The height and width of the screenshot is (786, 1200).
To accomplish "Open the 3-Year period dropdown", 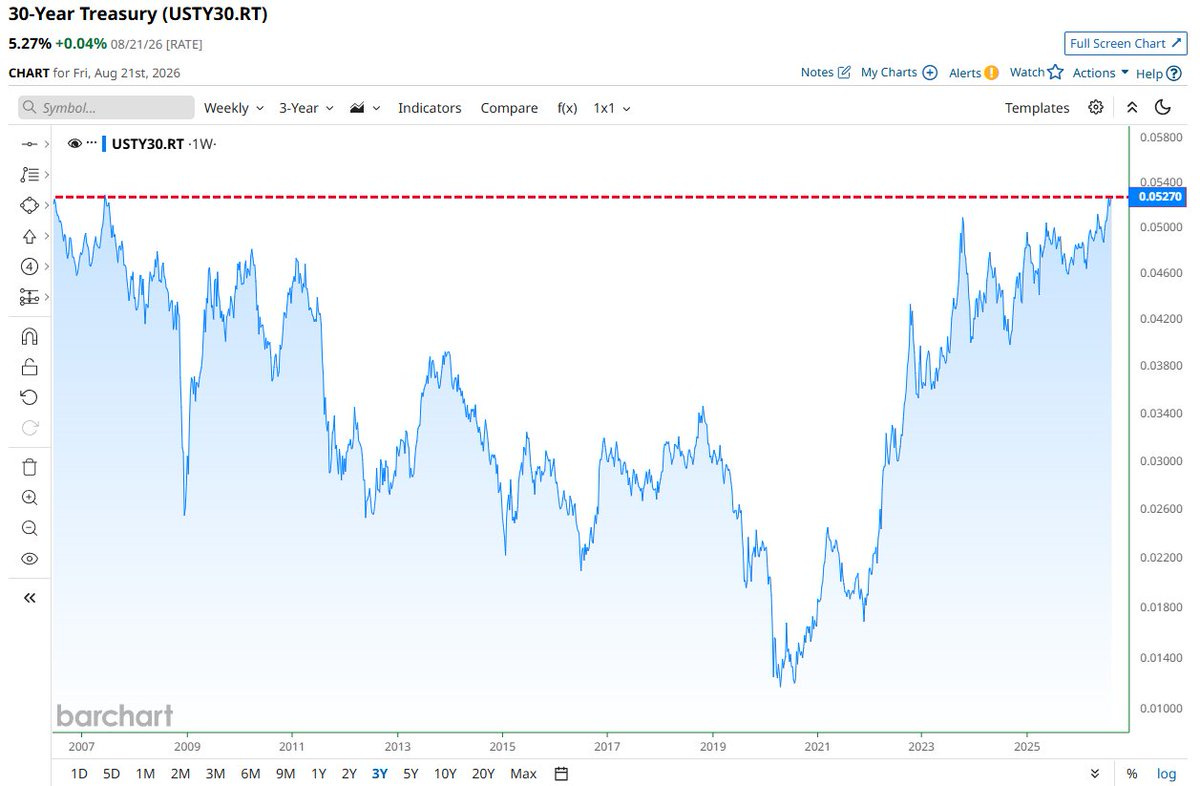I will 306,108.
